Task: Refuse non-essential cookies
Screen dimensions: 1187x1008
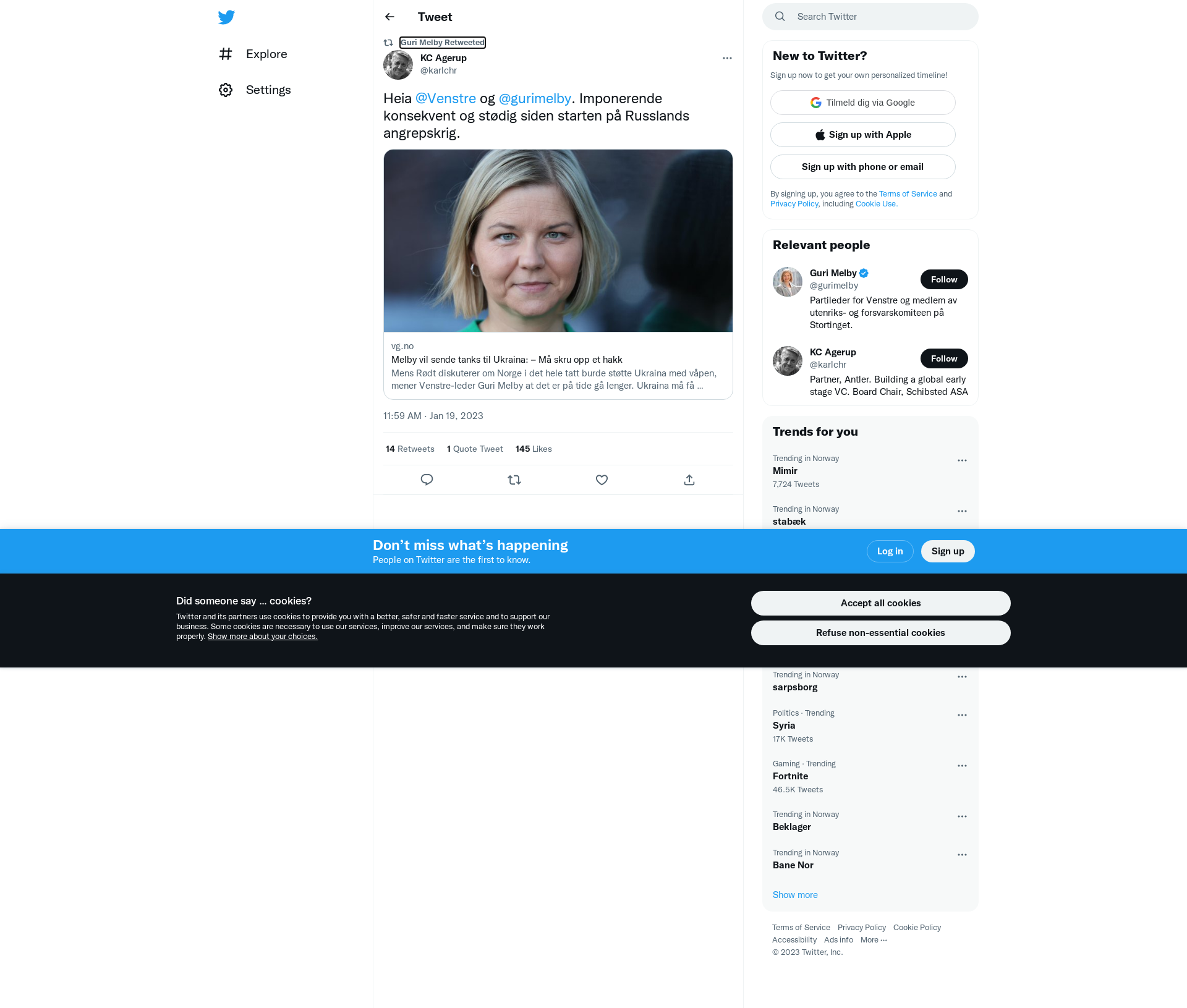Action: [x=880, y=633]
